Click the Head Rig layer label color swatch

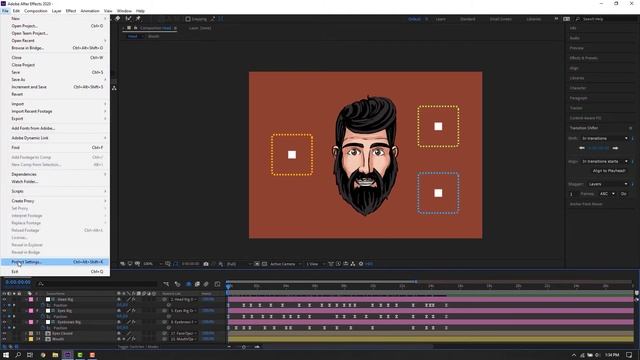tap(31, 299)
